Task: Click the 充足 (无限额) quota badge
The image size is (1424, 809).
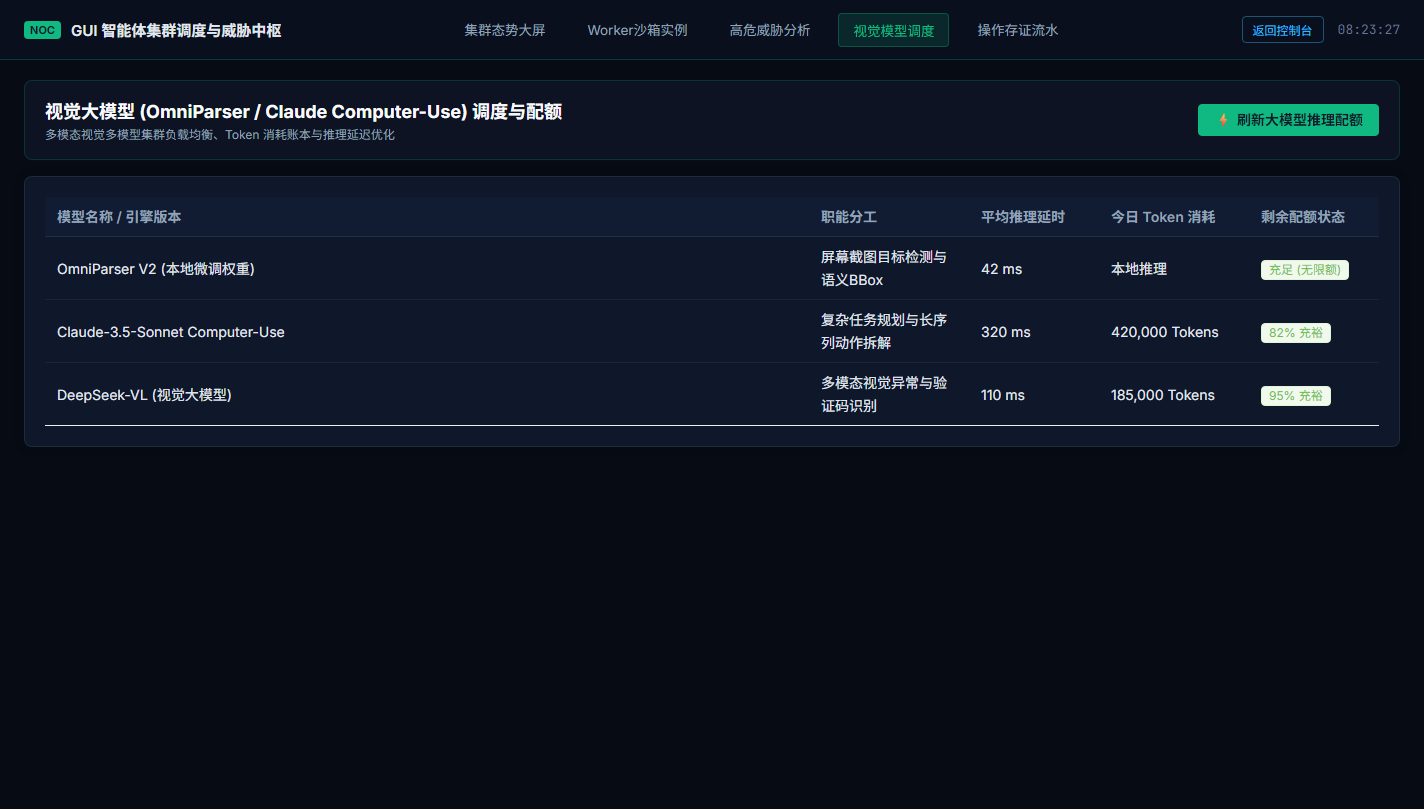Action: point(1305,270)
